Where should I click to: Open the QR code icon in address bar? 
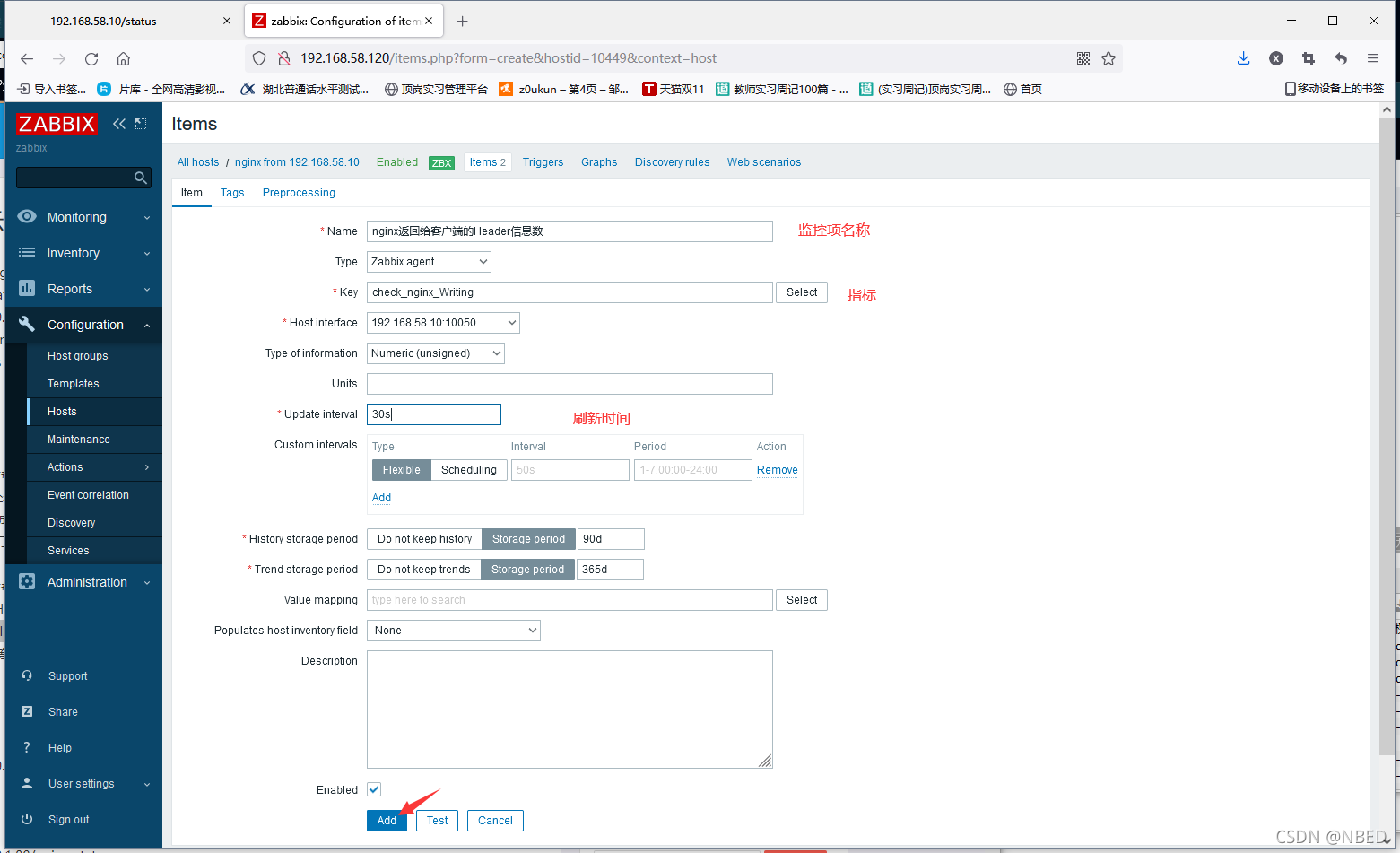pyautogui.click(x=1083, y=58)
